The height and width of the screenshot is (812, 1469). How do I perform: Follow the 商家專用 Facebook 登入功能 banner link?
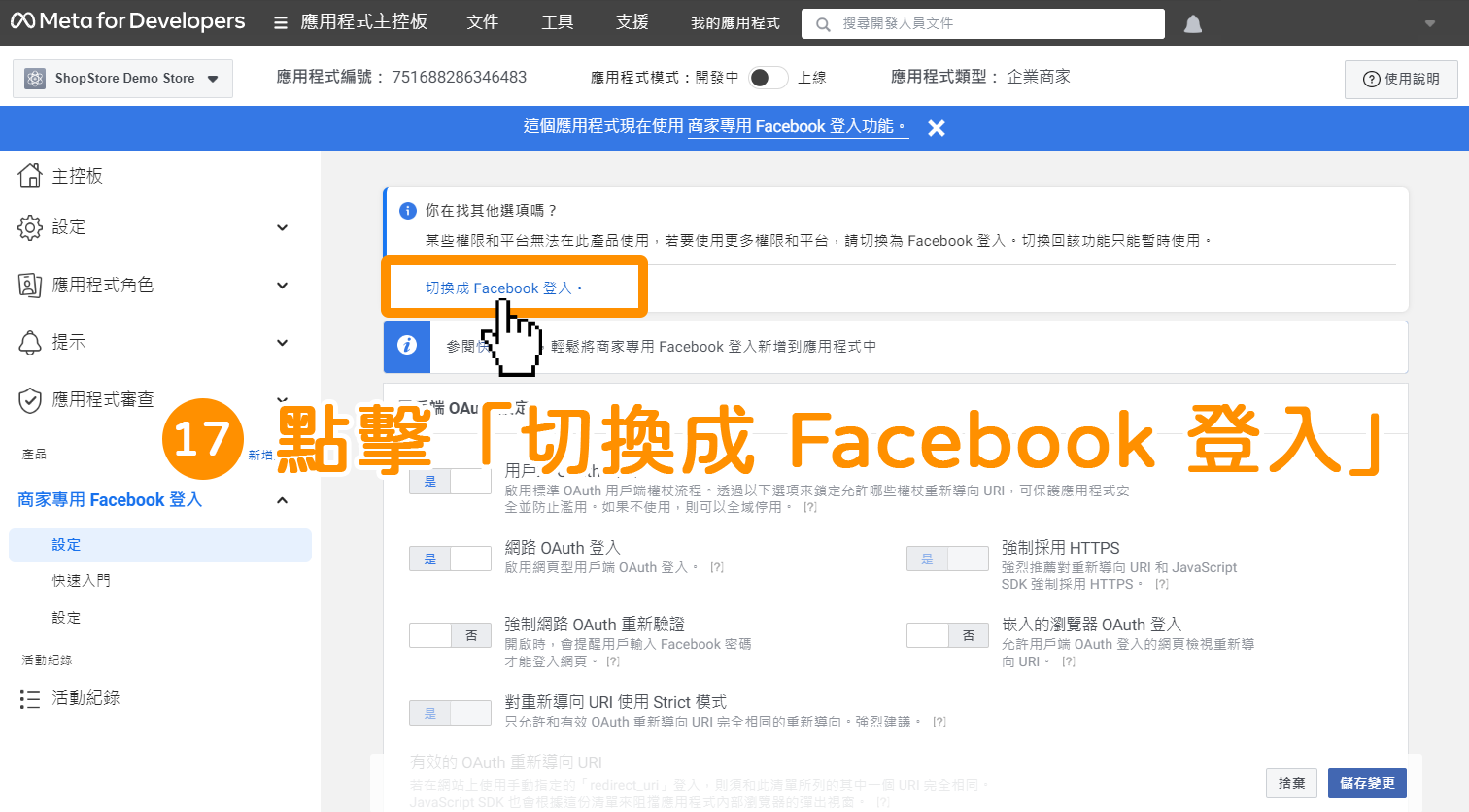tap(798, 126)
